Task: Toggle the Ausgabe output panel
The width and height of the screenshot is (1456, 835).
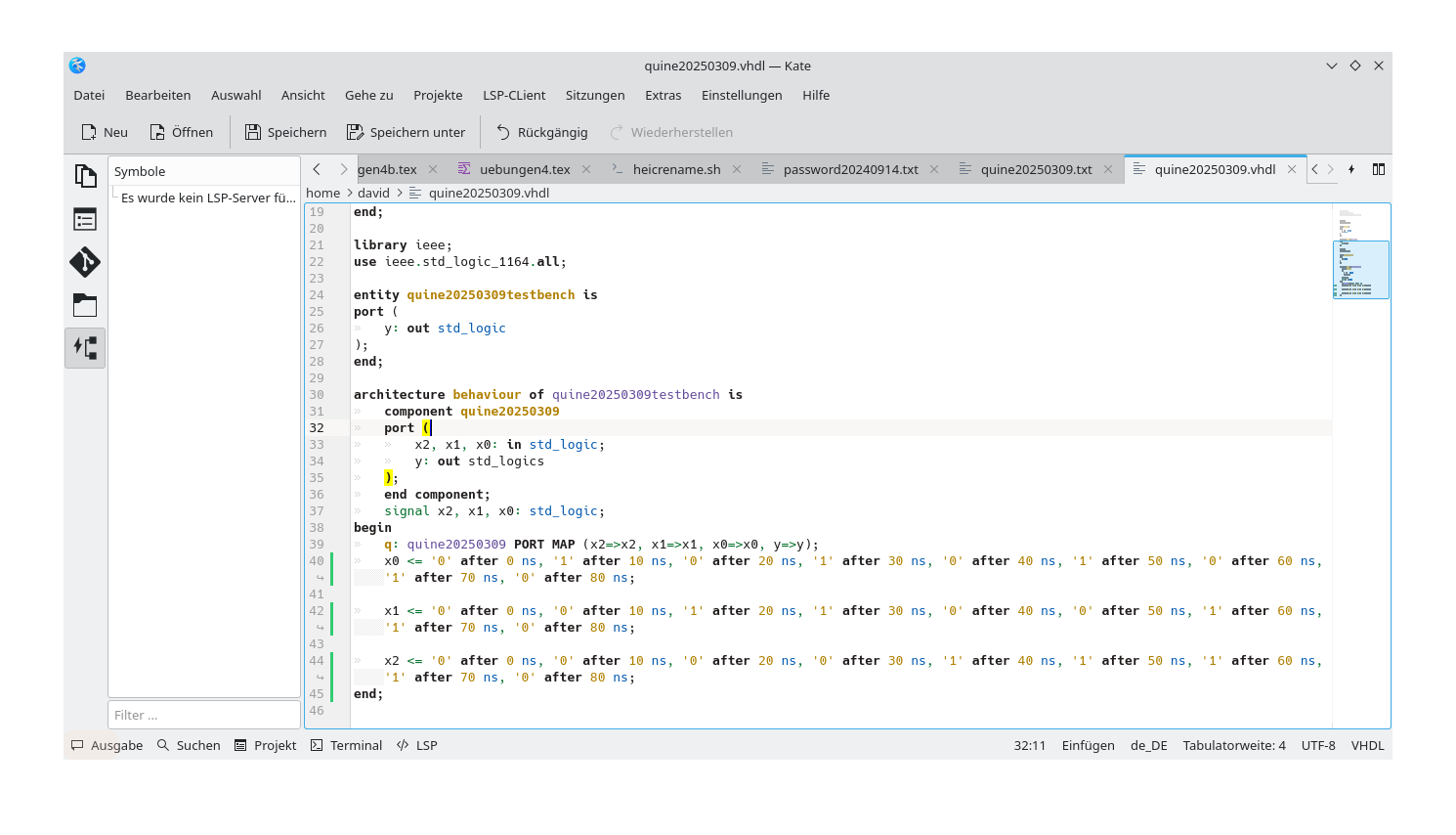Action: point(106,745)
